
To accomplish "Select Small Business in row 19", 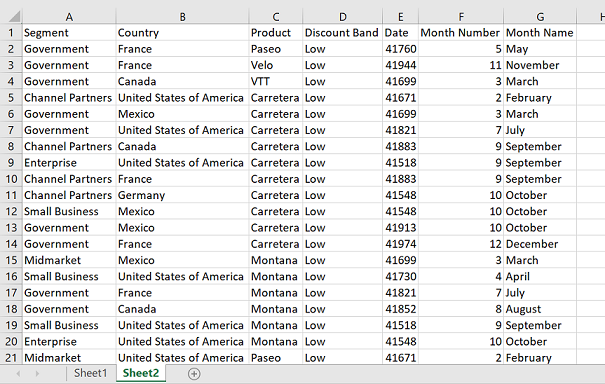I will pos(69,325).
